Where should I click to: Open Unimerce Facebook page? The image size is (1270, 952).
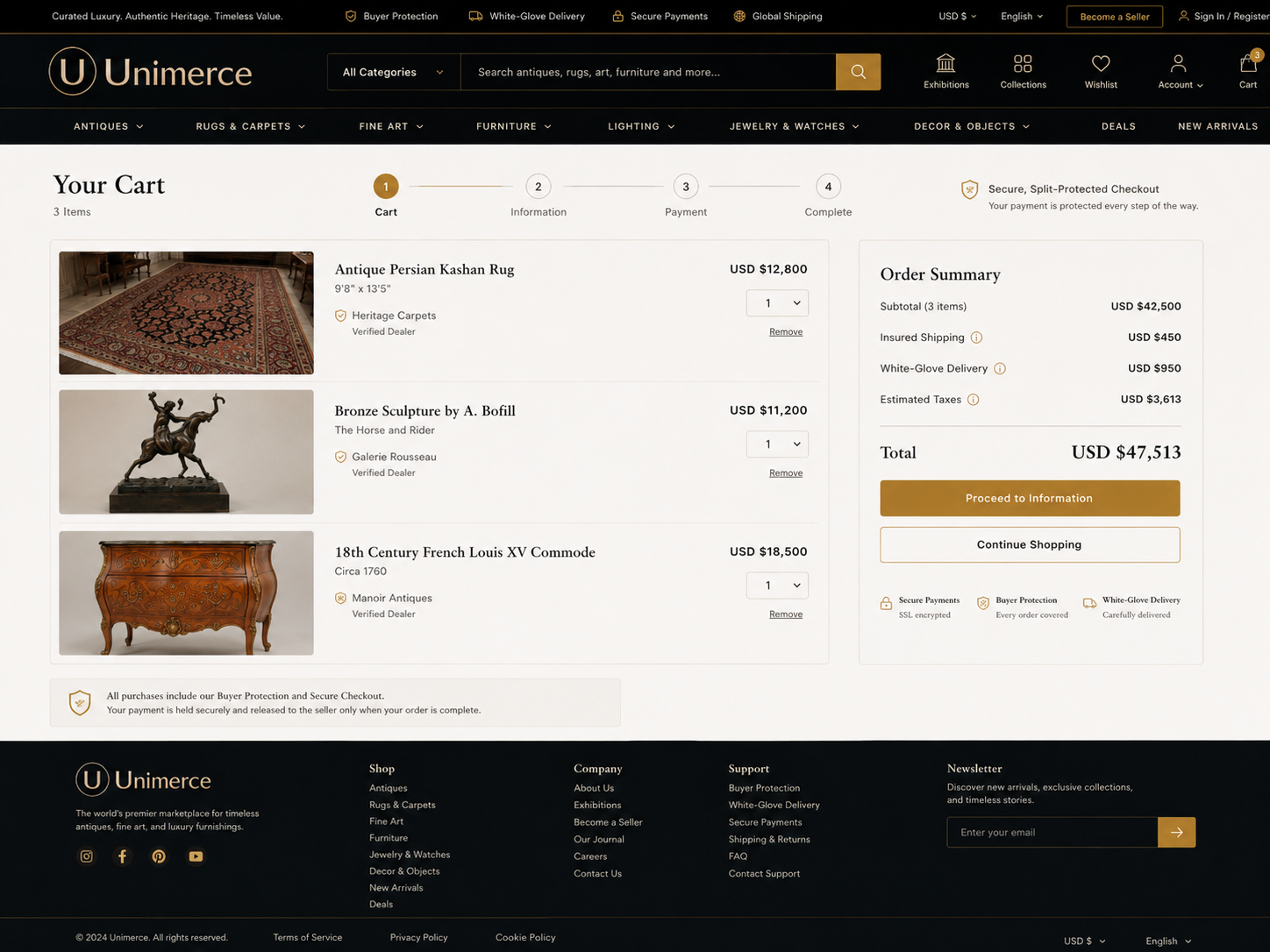tap(123, 856)
